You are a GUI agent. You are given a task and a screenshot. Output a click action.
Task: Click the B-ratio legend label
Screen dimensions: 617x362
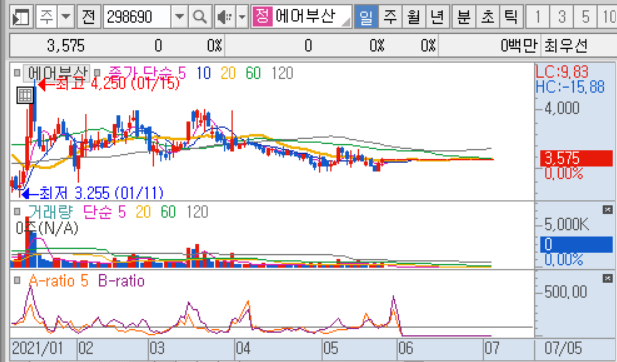(x=121, y=281)
